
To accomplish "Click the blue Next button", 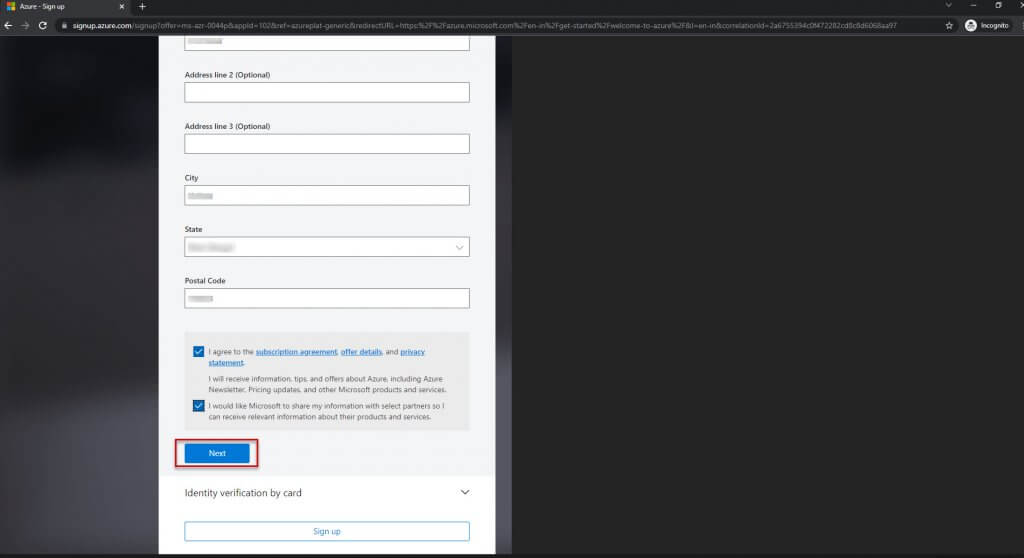I will tap(217, 453).
